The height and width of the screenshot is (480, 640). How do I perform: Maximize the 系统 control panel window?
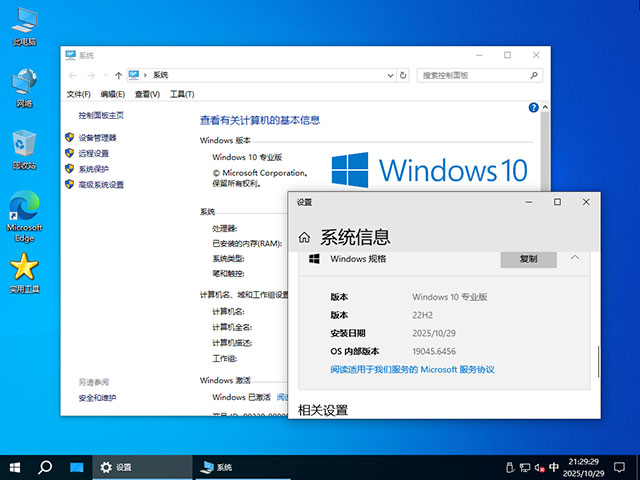coord(507,55)
